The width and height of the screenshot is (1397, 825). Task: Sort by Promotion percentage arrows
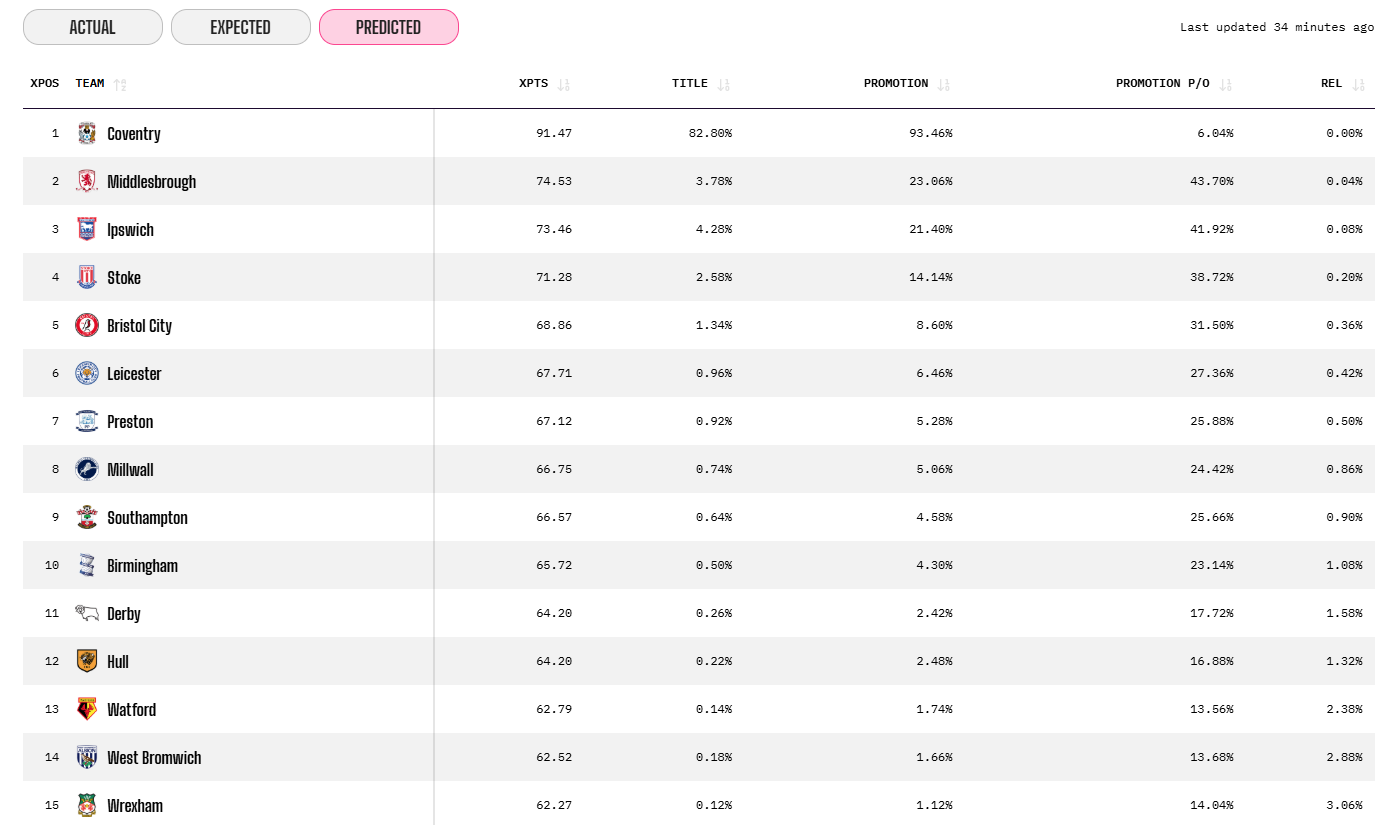click(944, 85)
